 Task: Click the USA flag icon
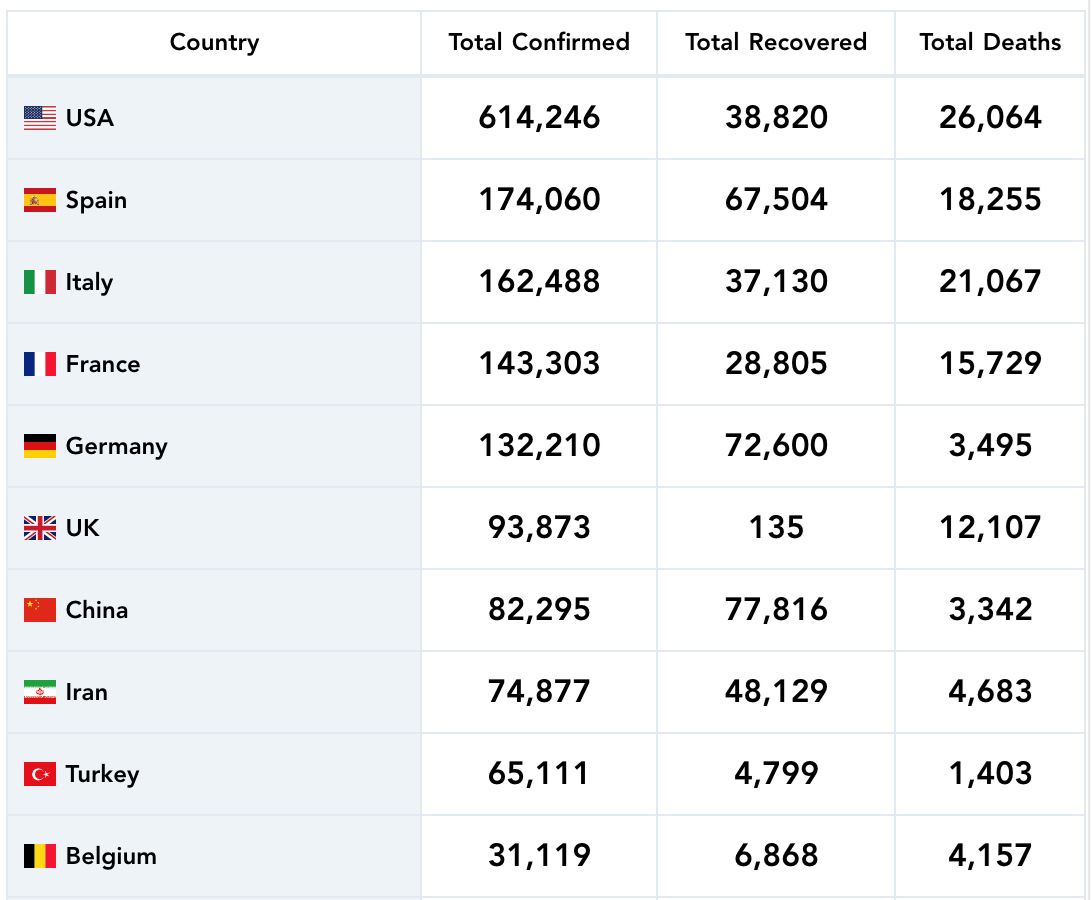40,118
